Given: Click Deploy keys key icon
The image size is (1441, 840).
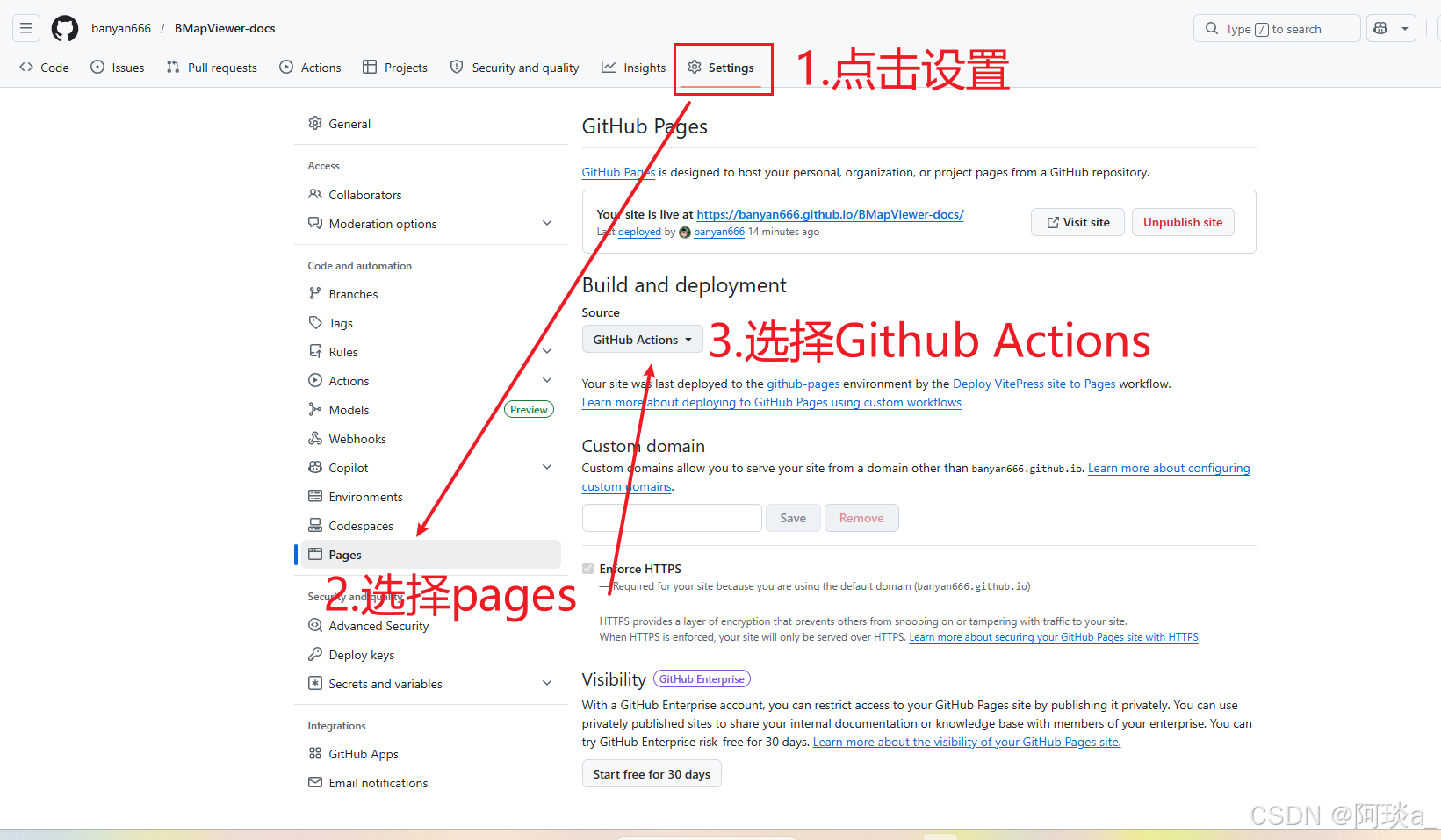Looking at the screenshot, I should 315,655.
